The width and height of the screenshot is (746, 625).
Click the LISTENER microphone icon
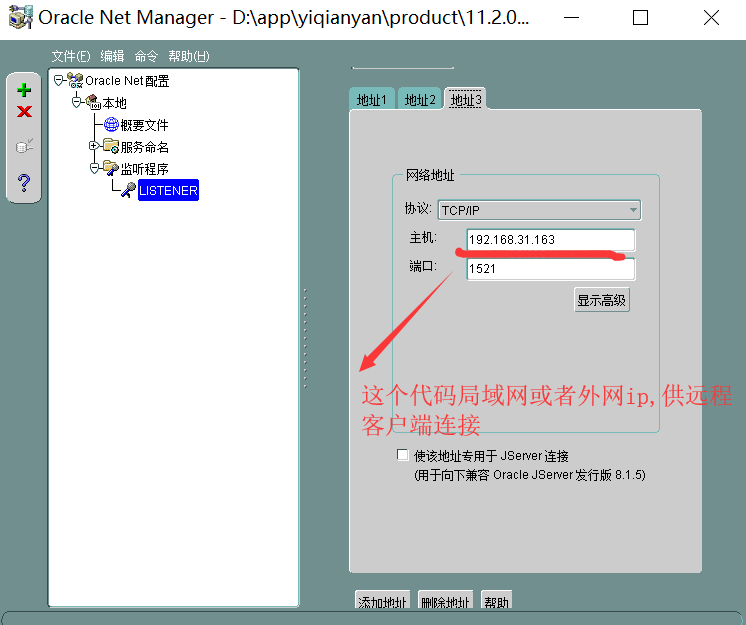128,190
